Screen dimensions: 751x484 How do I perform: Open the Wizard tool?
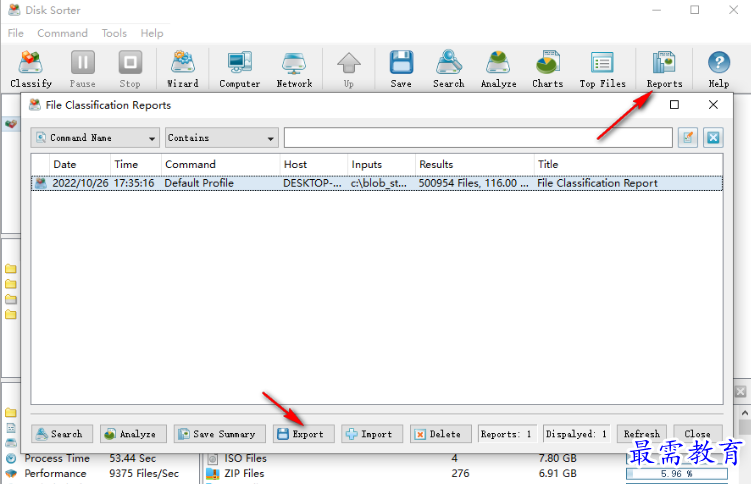click(x=182, y=68)
